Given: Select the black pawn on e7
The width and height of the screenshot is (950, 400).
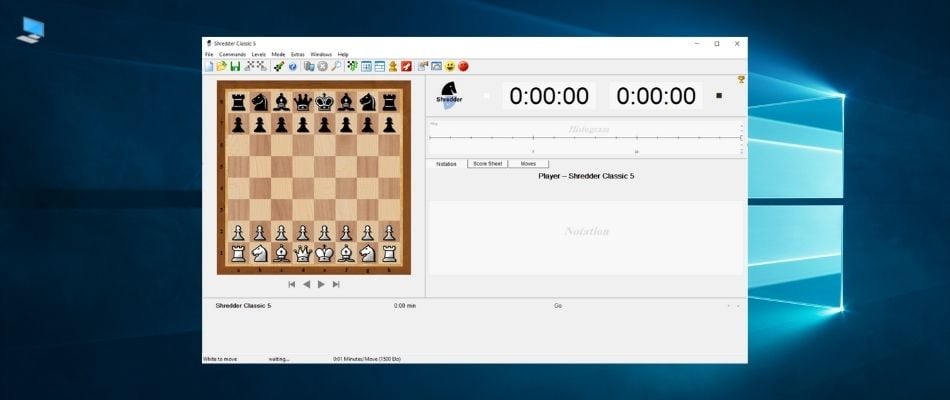Looking at the screenshot, I should pos(324,124).
